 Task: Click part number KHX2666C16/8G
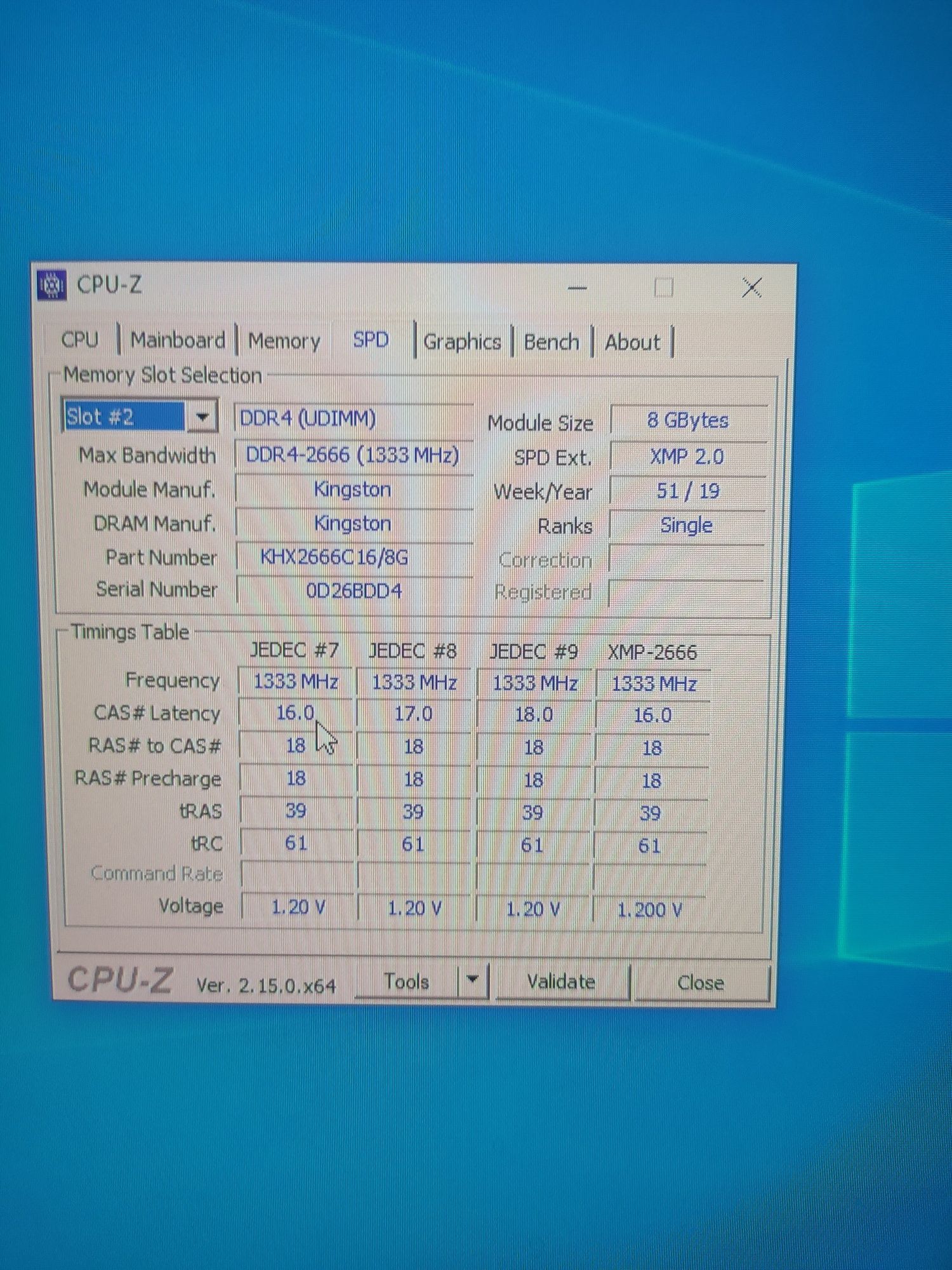(354, 558)
